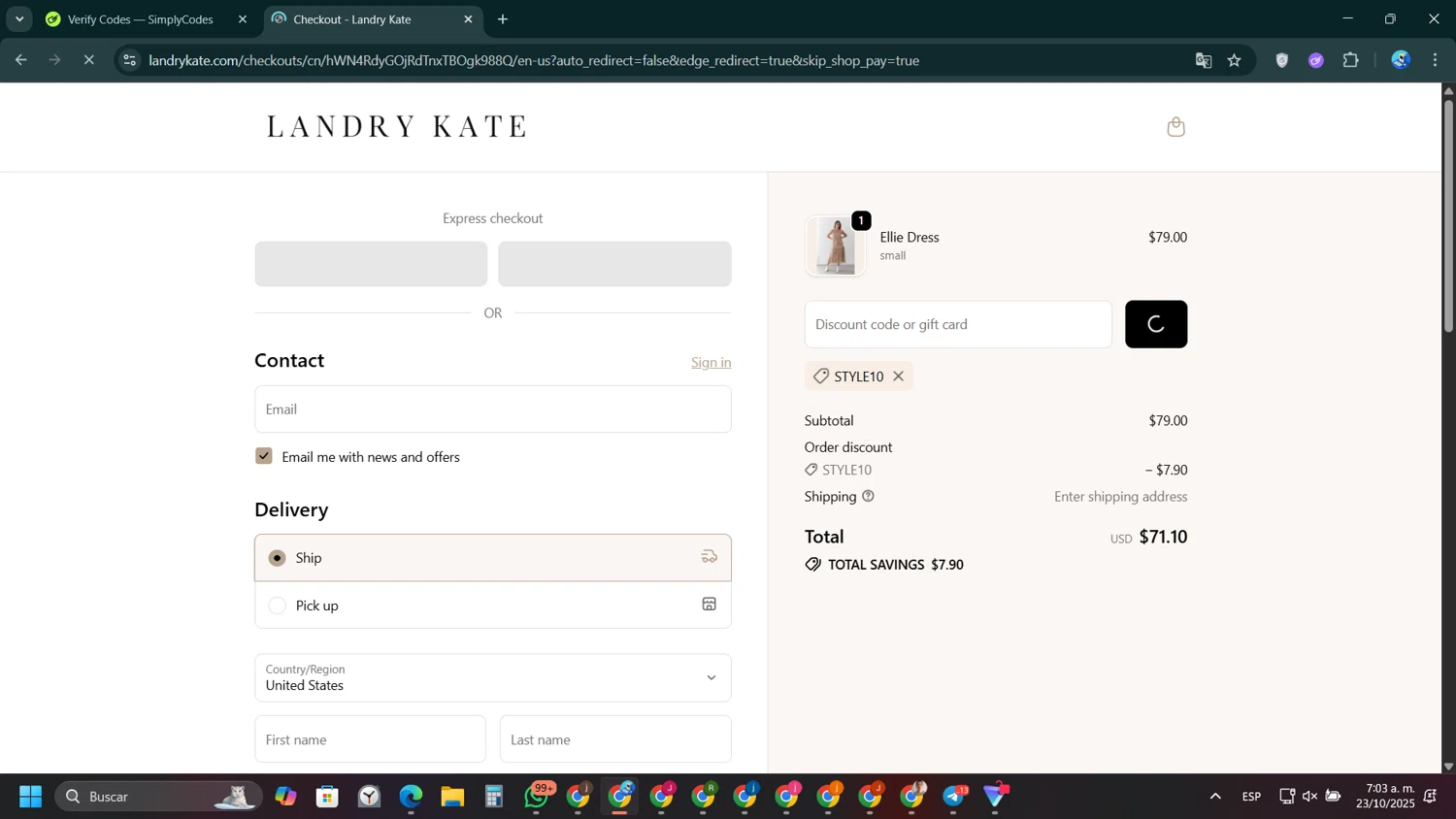Screen dimensions: 1456x819
Task: Close the Verify Codes SimplyCodes tab
Action: point(243,19)
